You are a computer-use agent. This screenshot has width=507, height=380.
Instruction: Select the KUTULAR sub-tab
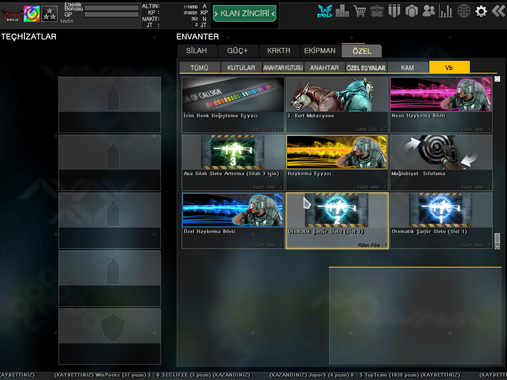[x=241, y=68]
